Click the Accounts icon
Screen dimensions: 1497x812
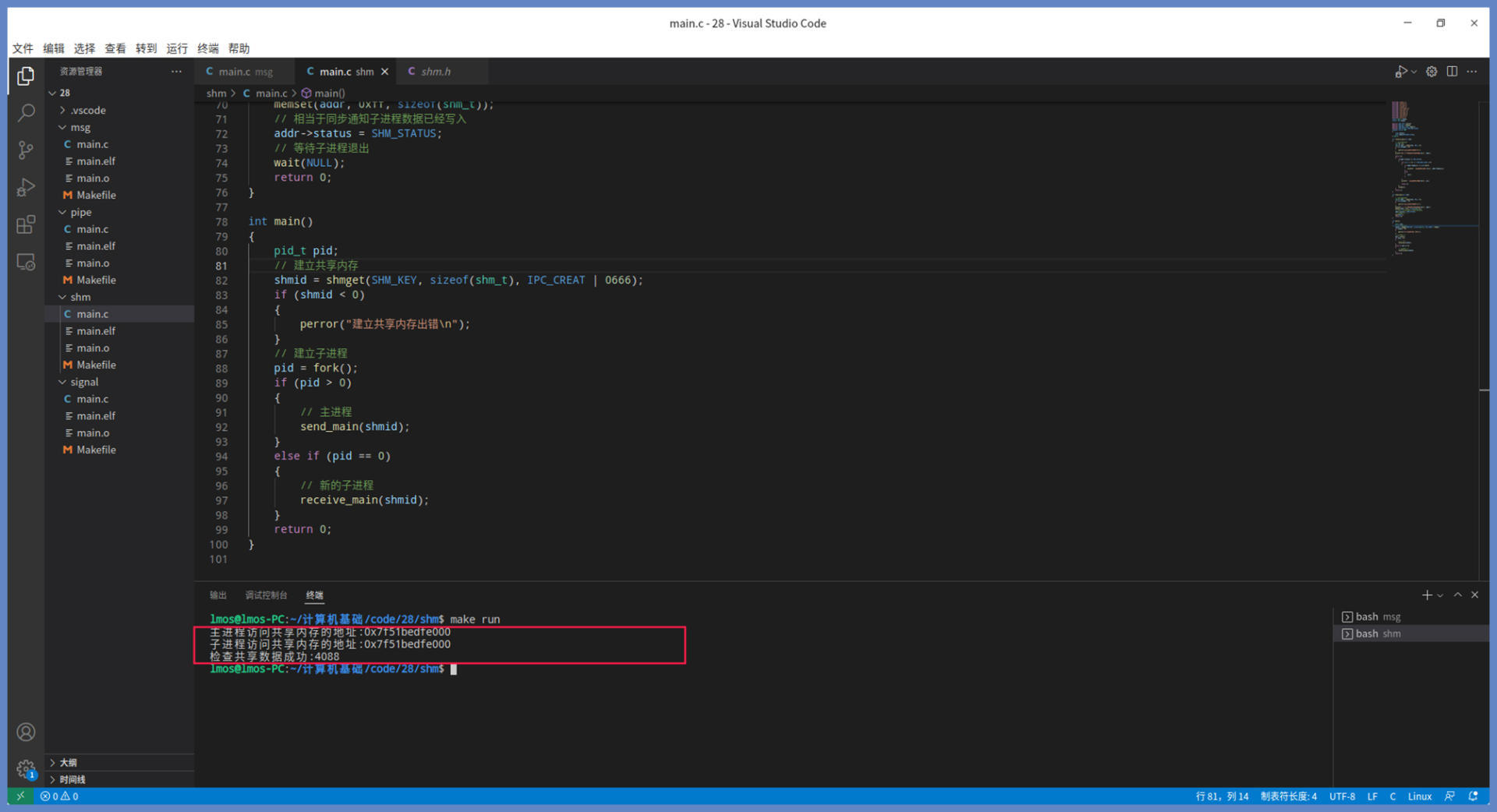pyautogui.click(x=26, y=732)
